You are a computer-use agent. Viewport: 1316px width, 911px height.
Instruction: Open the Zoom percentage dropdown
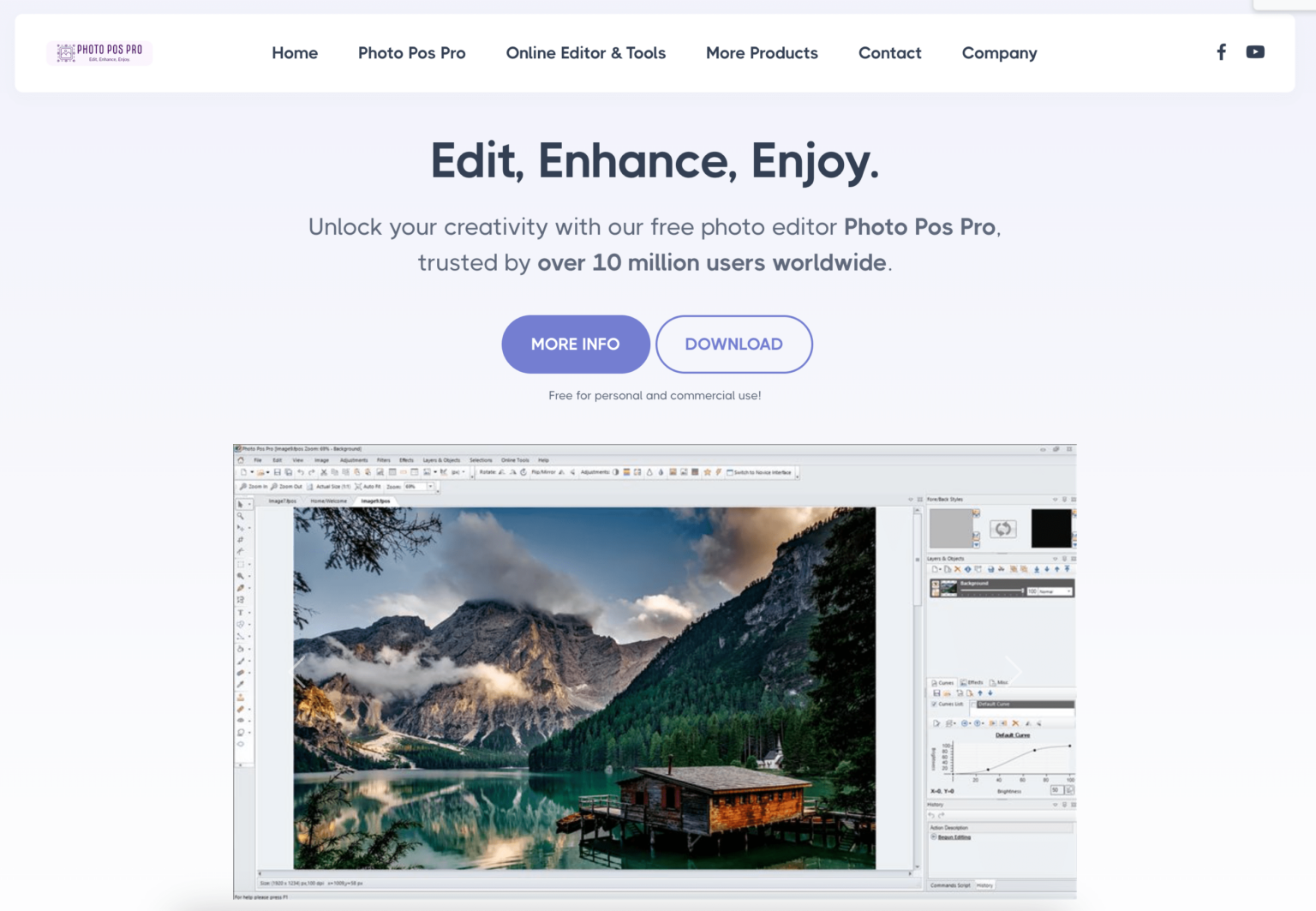tap(430, 487)
